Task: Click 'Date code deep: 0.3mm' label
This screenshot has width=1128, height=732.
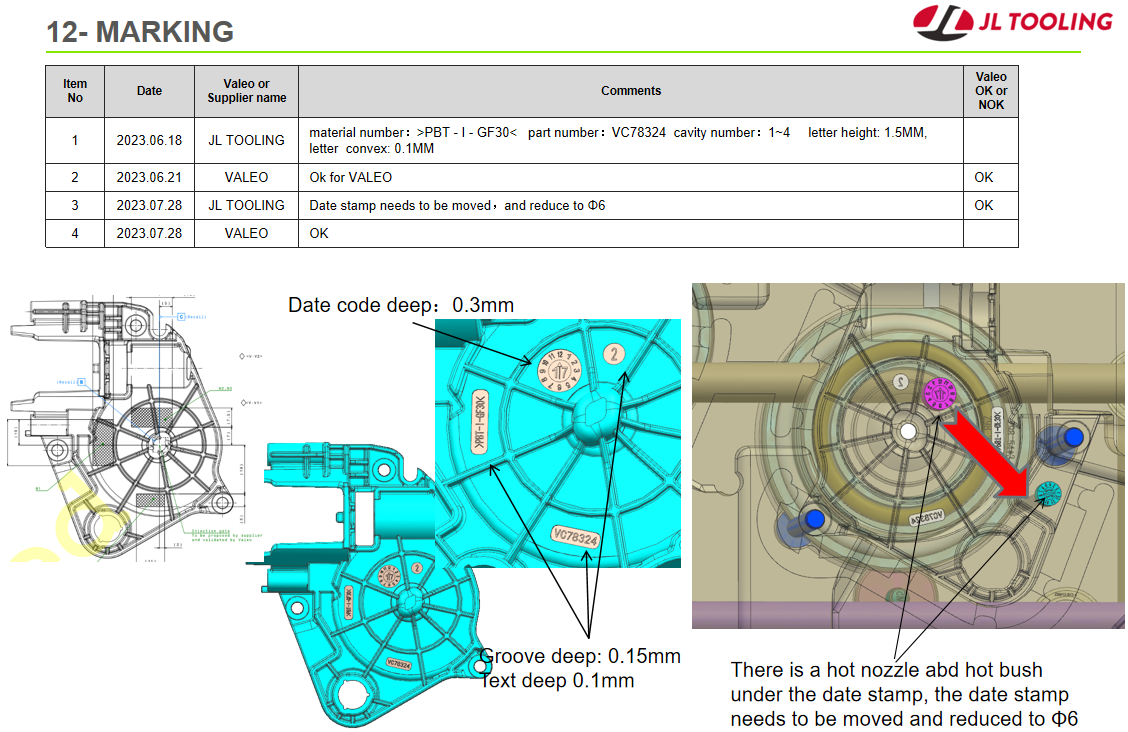Action: coord(401,305)
